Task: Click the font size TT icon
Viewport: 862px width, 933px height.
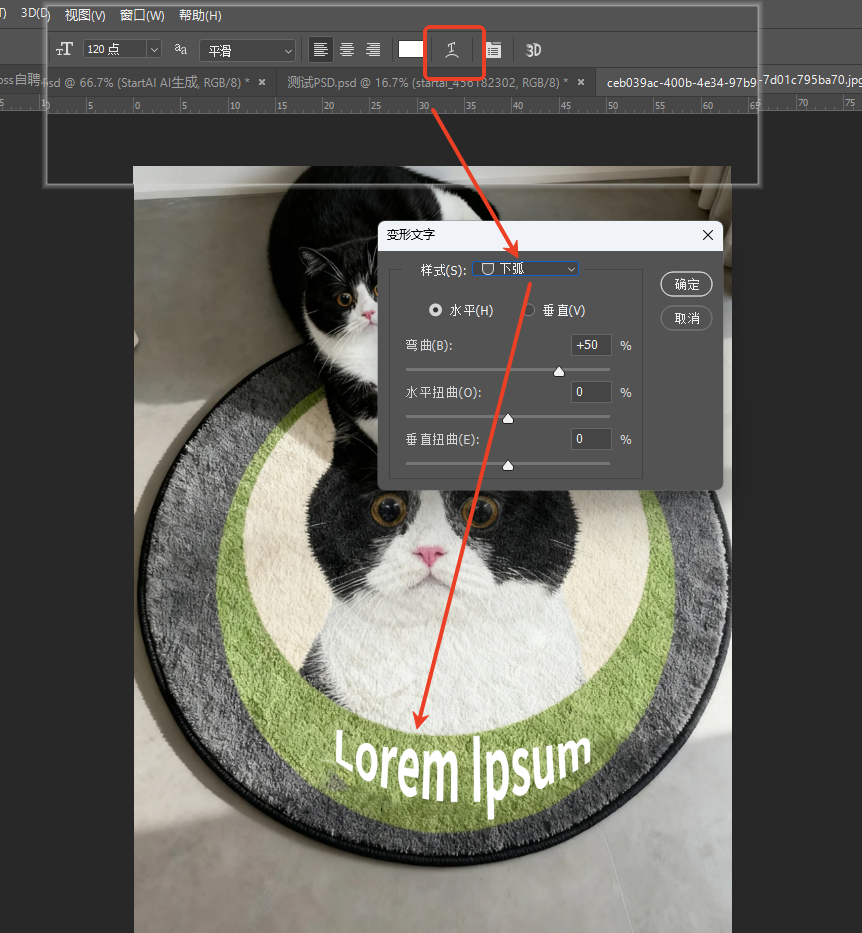Action: coord(65,49)
